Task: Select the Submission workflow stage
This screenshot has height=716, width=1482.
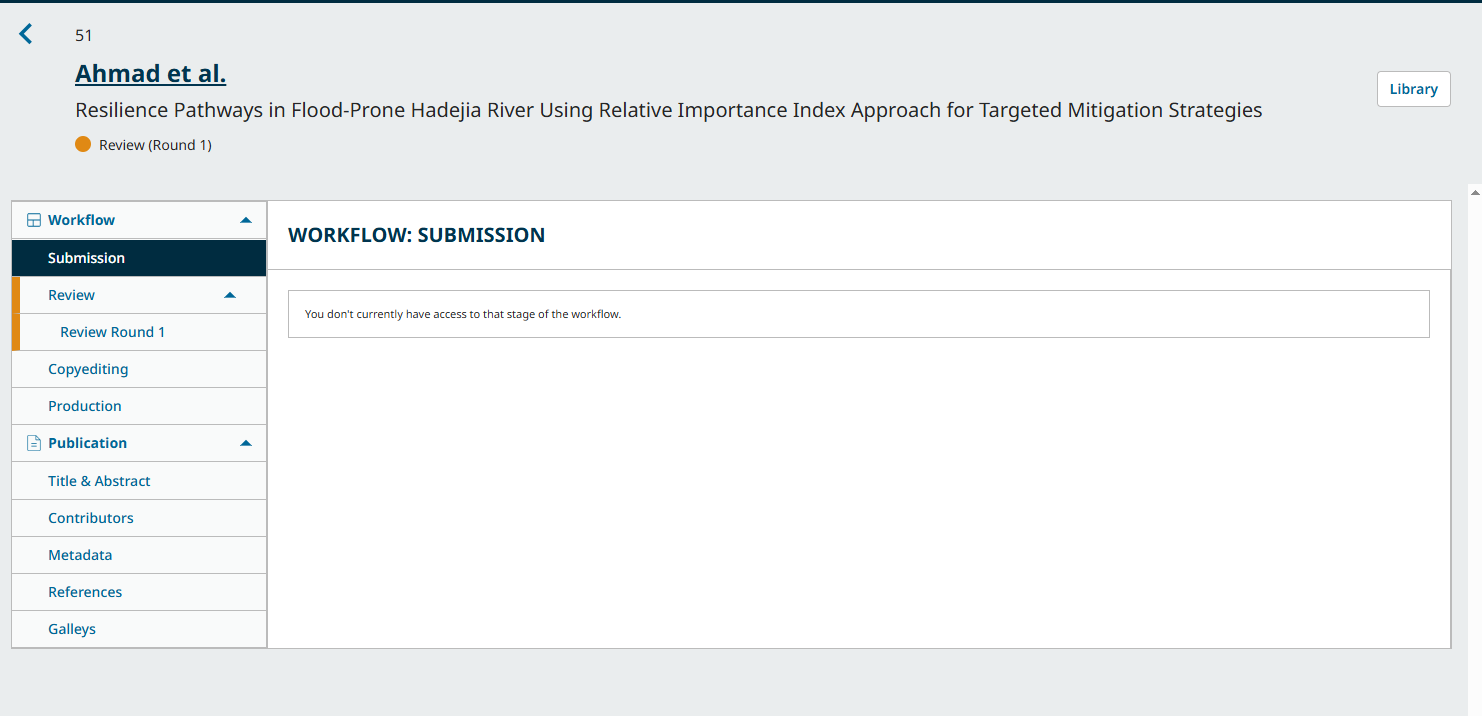Action: click(x=86, y=258)
